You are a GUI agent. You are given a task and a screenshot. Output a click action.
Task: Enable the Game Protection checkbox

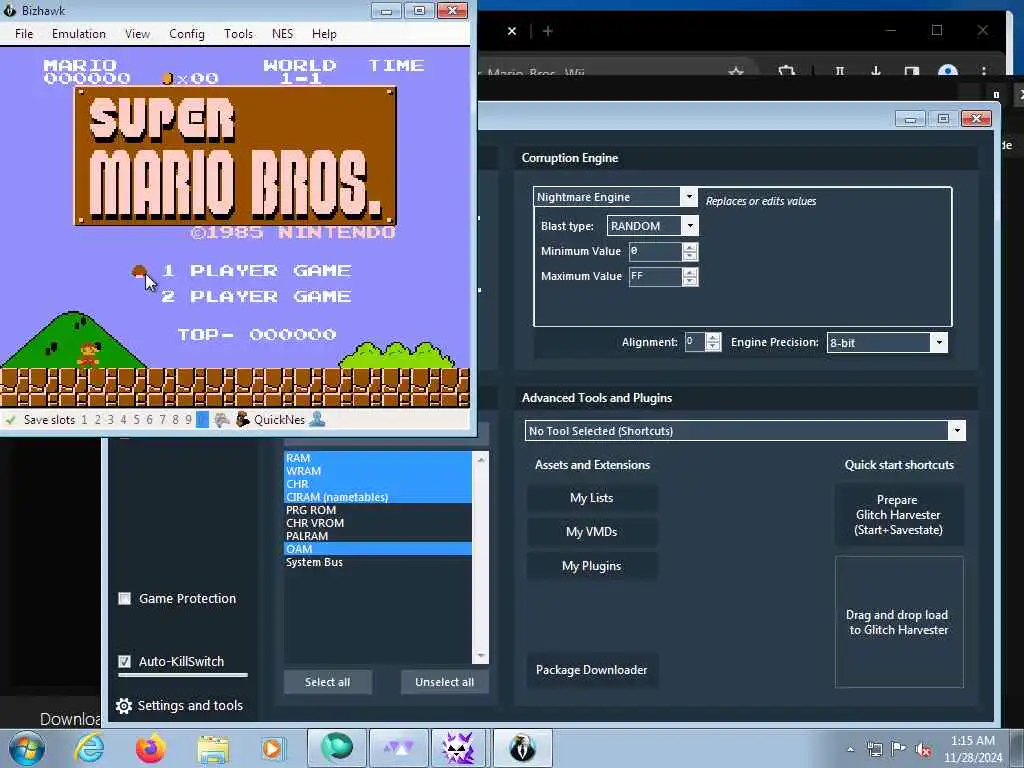[x=124, y=598]
